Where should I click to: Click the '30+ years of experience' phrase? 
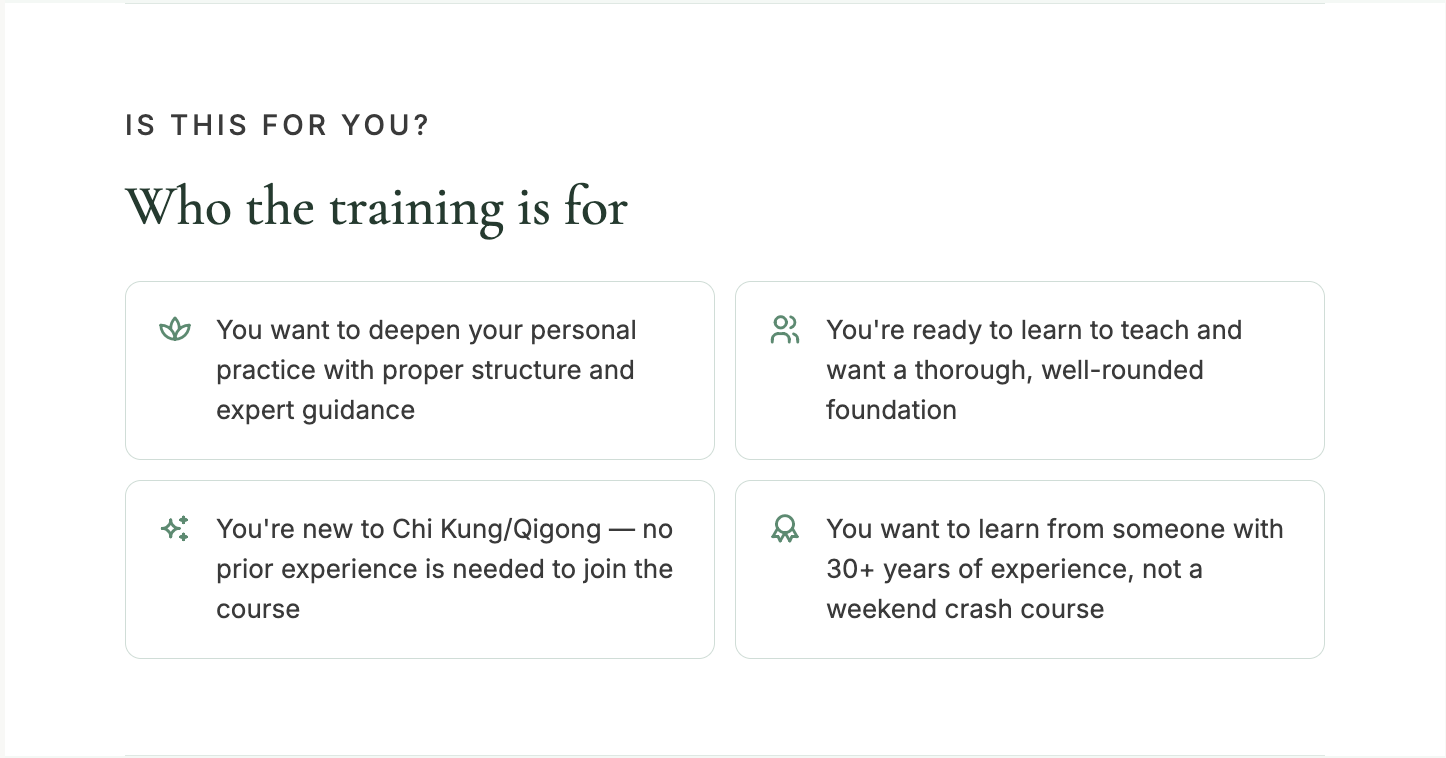(x=973, y=569)
